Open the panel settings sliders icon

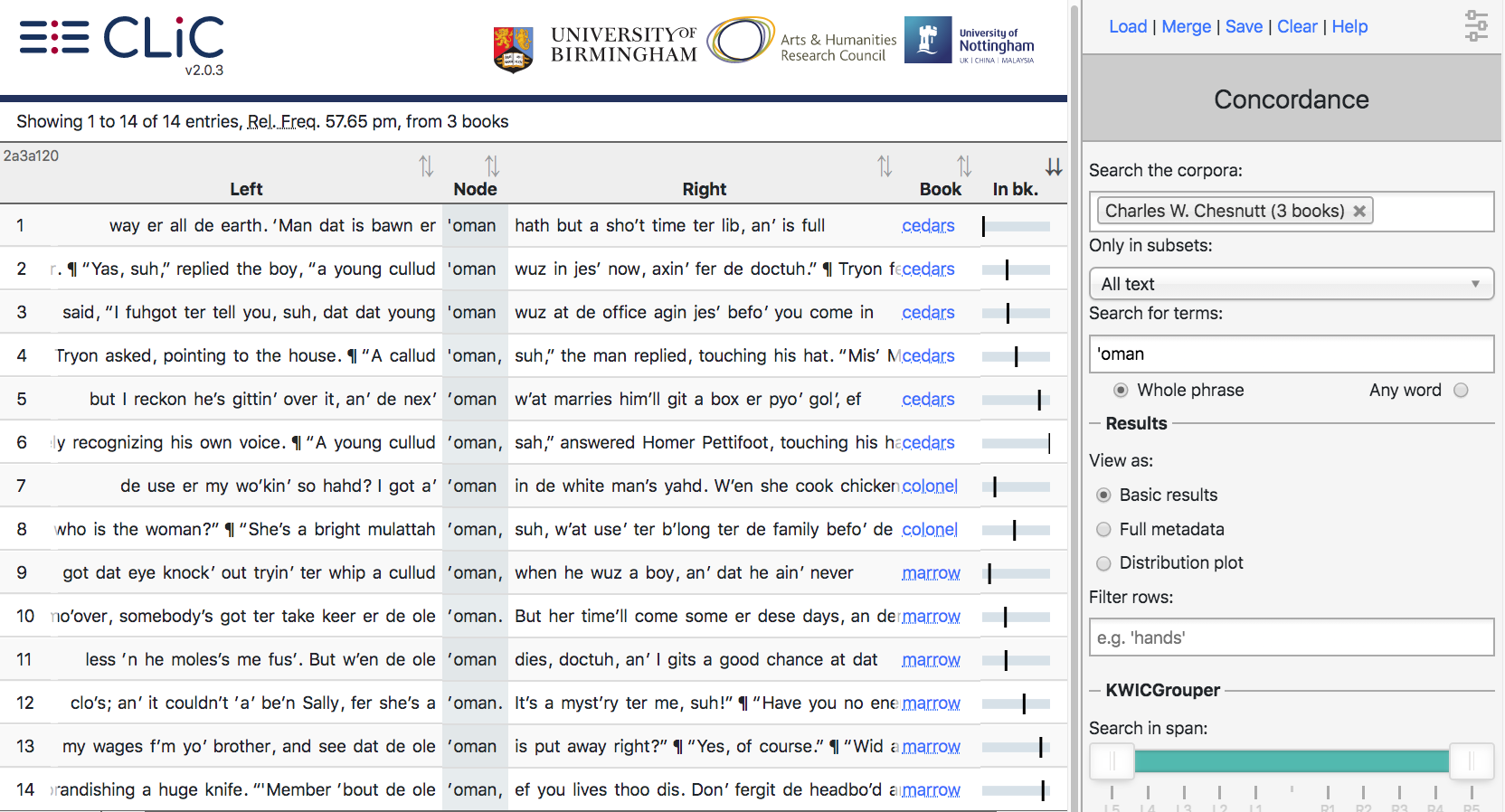1476,26
